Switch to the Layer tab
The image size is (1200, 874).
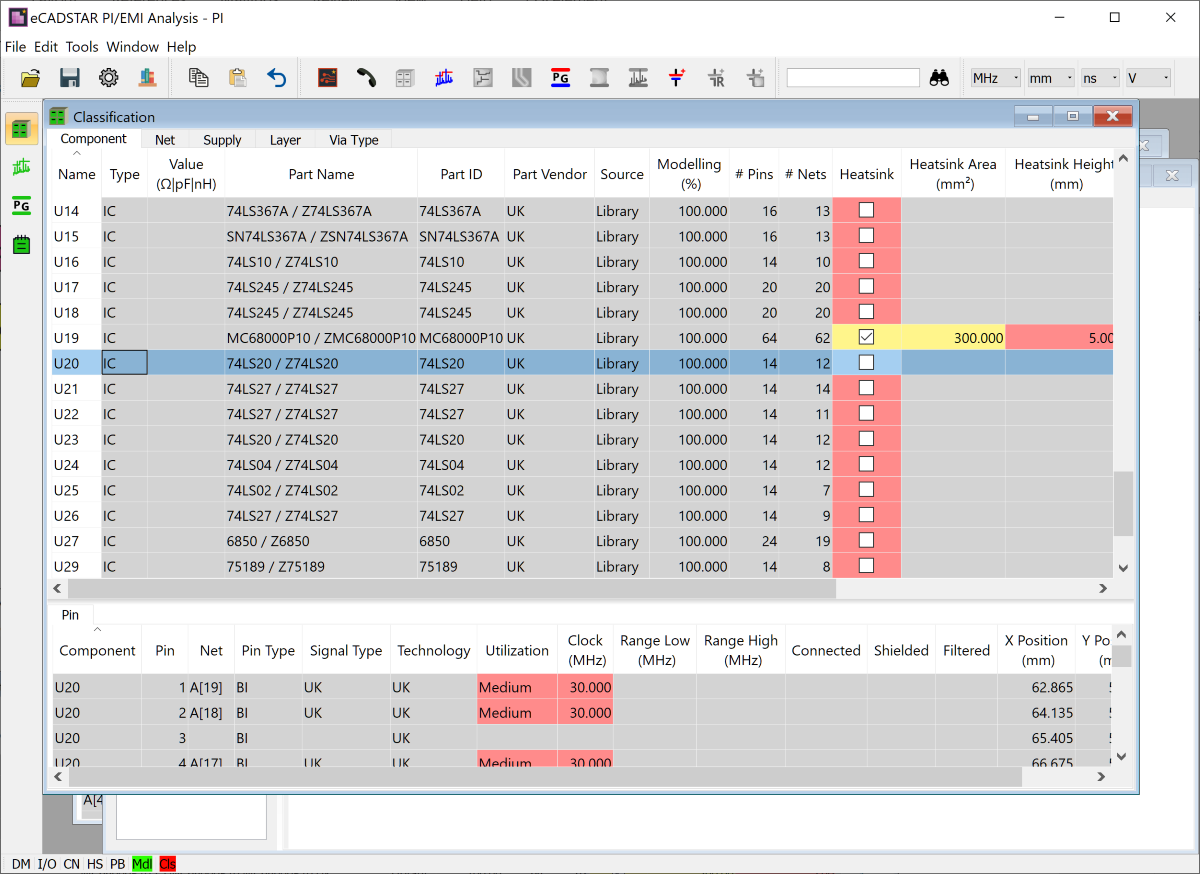(285, 140)
